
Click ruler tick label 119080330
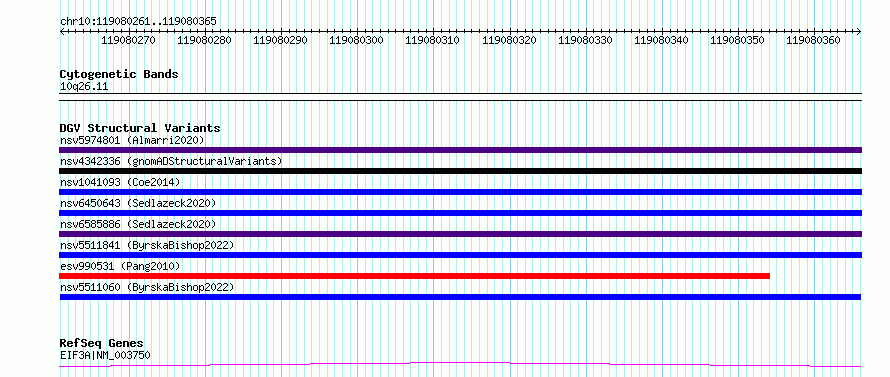pos(585,40)
